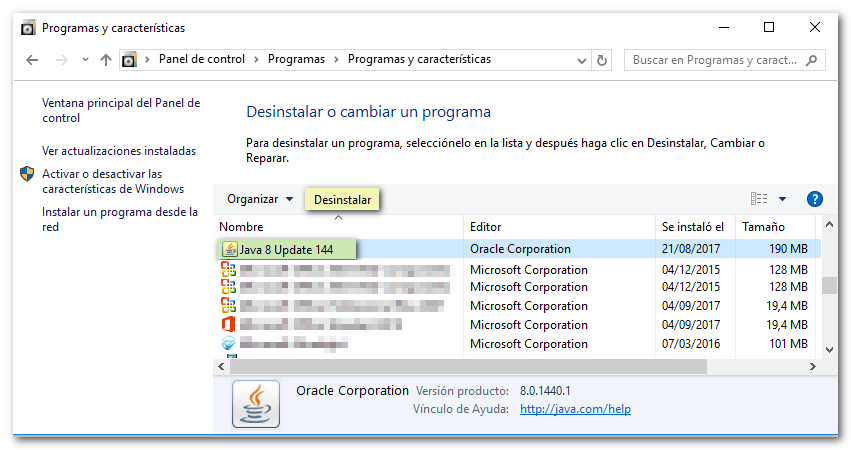Screen dimensions: 851x450
Task: Click the version value 8.0.1440.1
Action: [545, 391]
